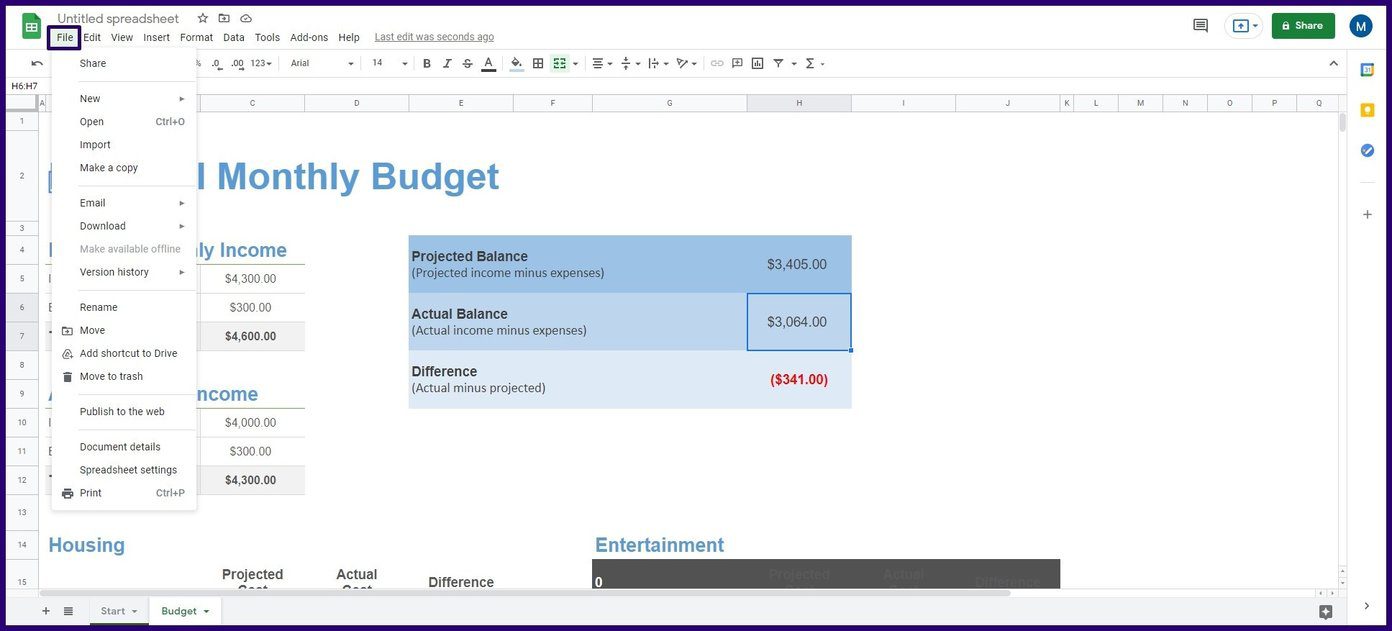Switch to the Start sheet tab

(119, 611)
